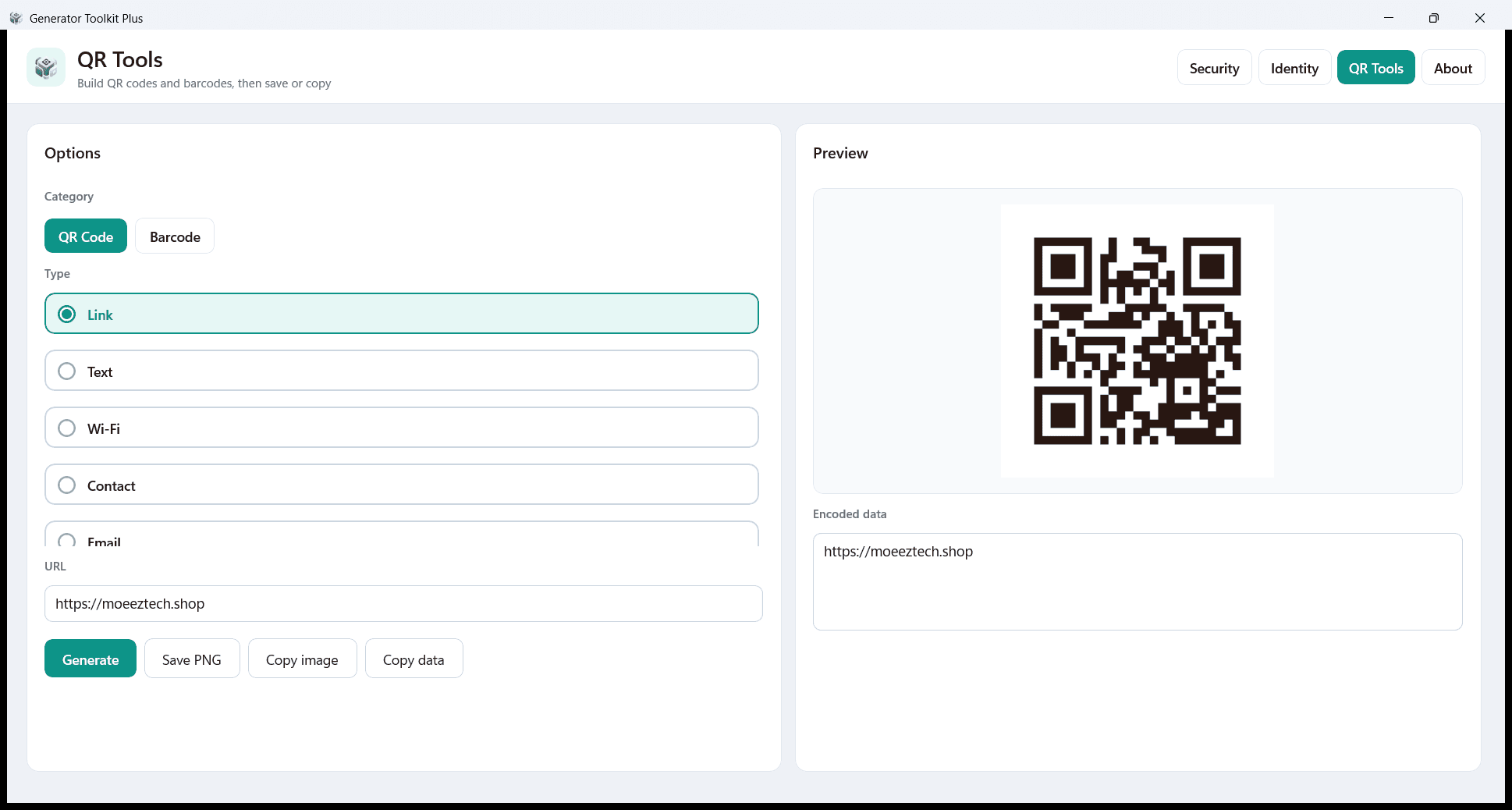Viewport: 1512px width, 810px height.
Task: Minimize the Generator Toolkit Plus window
Action: click(x=1389, y=17)
